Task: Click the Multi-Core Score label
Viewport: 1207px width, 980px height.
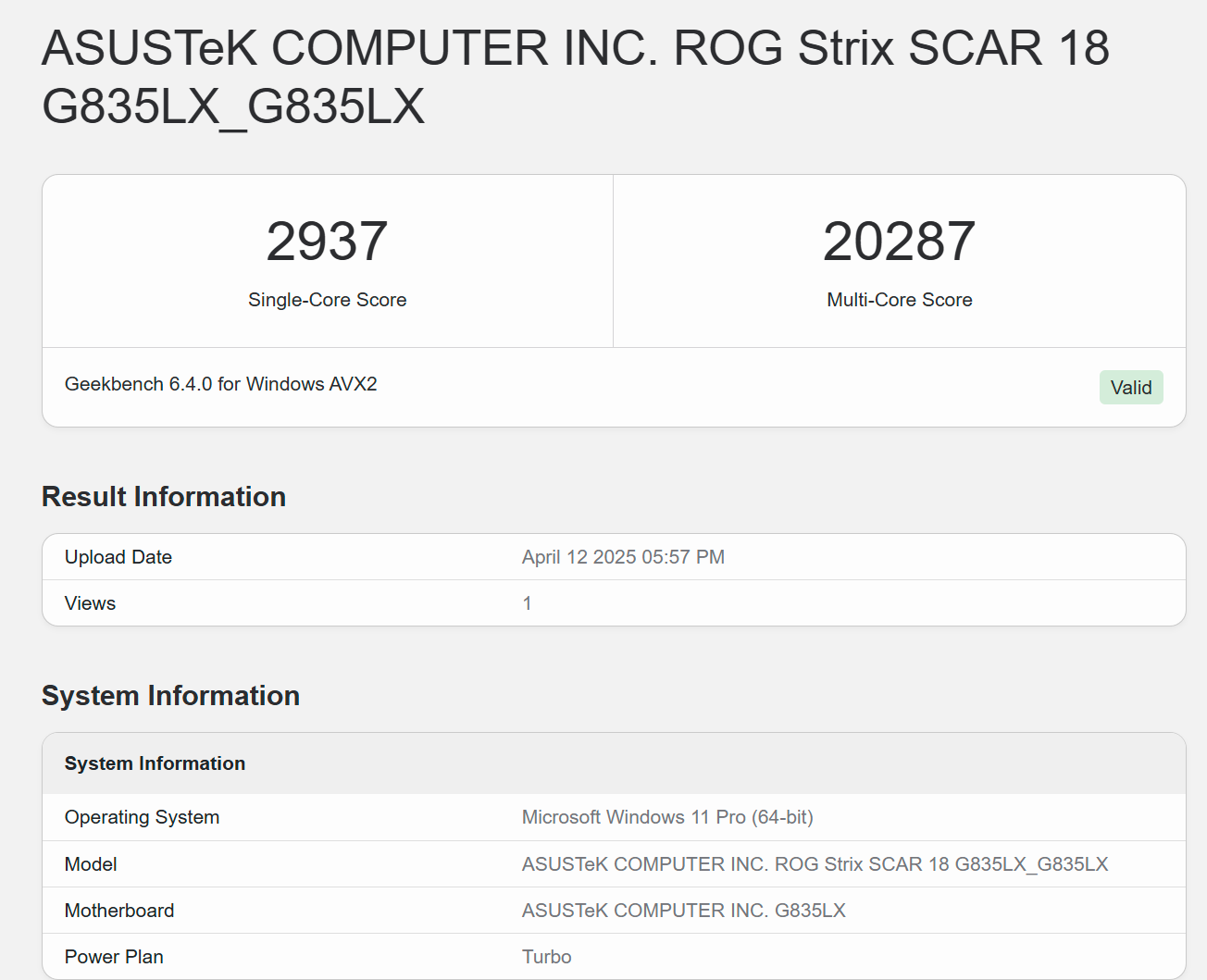Action: point(899,299)
